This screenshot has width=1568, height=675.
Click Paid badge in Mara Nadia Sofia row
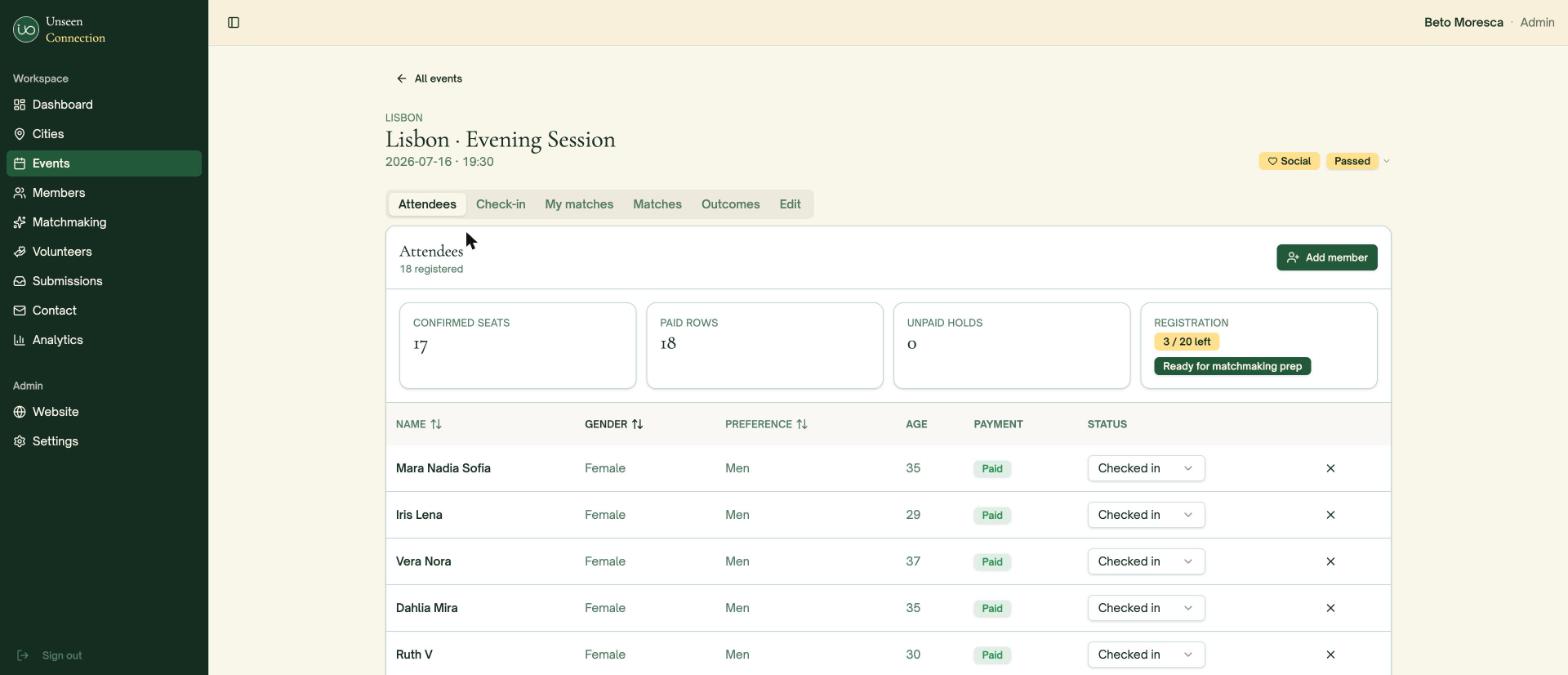click(x=992, y=469)
